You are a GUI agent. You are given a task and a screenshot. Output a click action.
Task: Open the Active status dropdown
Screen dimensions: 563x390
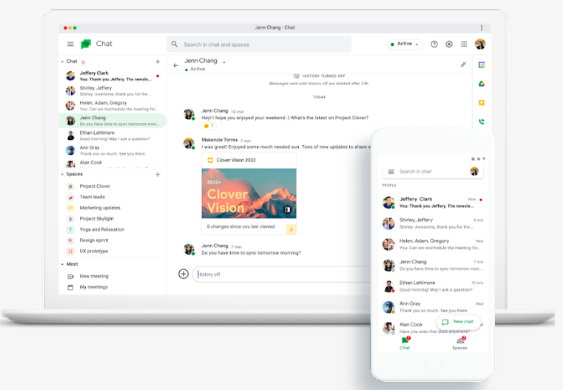405,44
